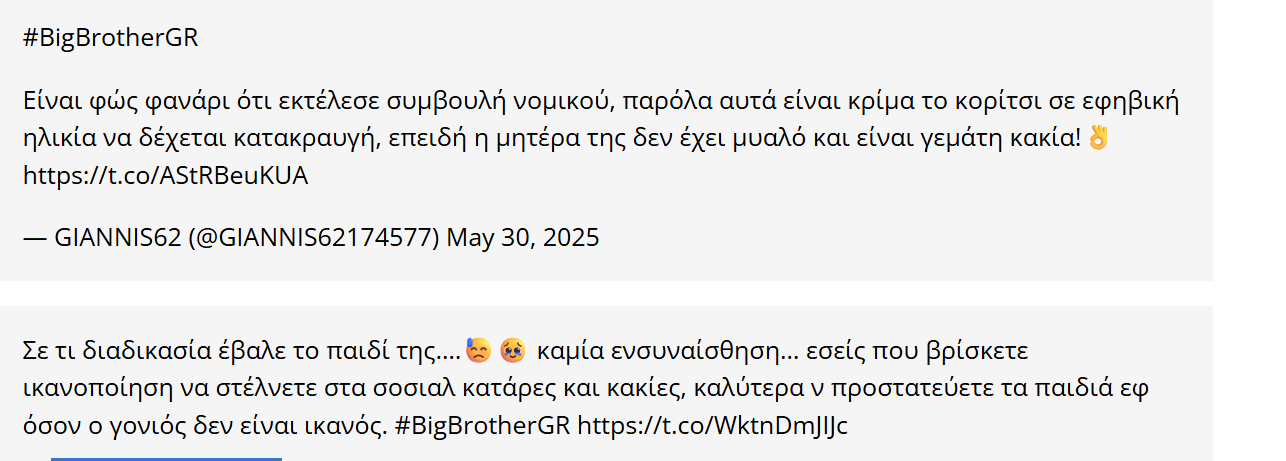The image size is (1286, 461).
Task: Click the blue bar below second tweet
Action: [x=166, y=458]
